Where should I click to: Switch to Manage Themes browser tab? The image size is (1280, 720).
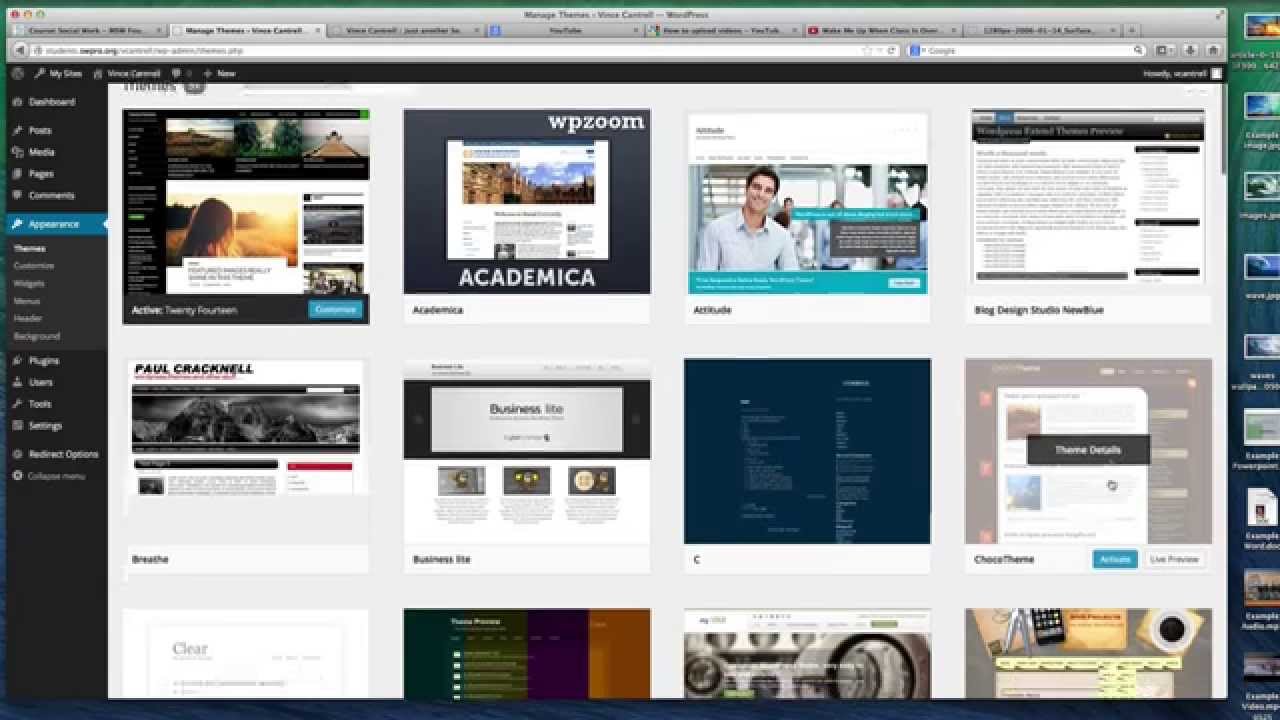(247, 31)
